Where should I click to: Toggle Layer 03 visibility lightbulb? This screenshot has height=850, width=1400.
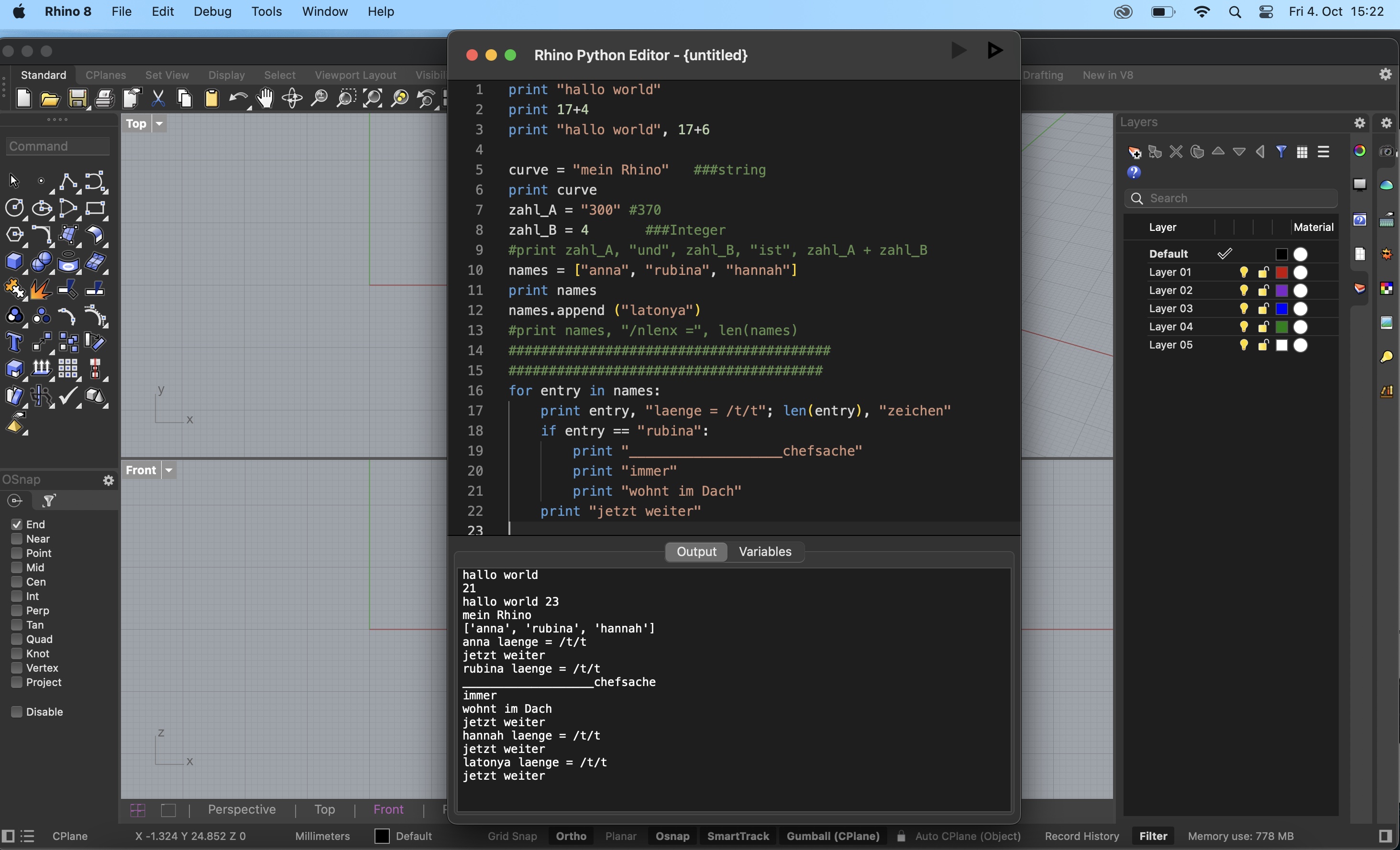pos(1244,308)
